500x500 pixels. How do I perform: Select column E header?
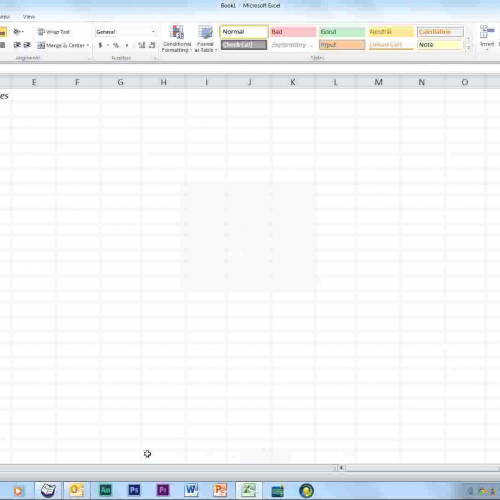point(34,82)
